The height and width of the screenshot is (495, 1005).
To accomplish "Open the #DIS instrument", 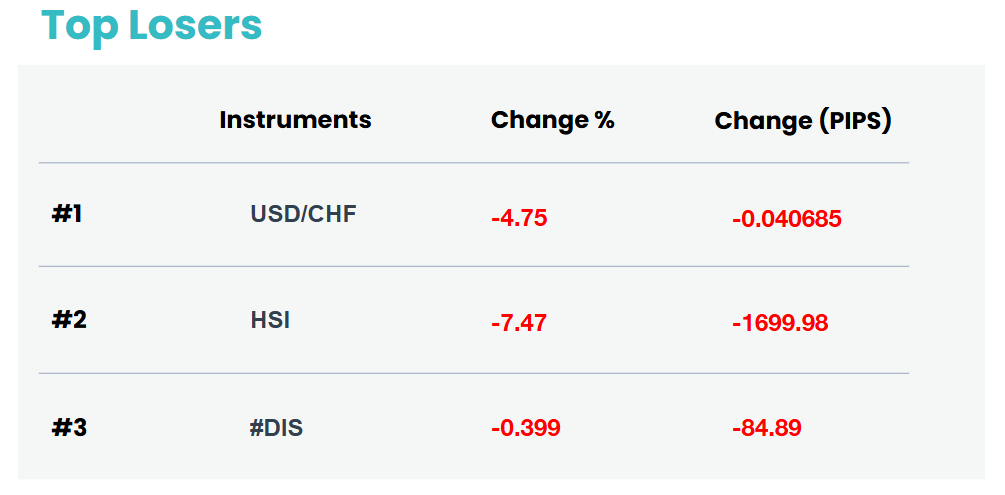I will (276, 428).
